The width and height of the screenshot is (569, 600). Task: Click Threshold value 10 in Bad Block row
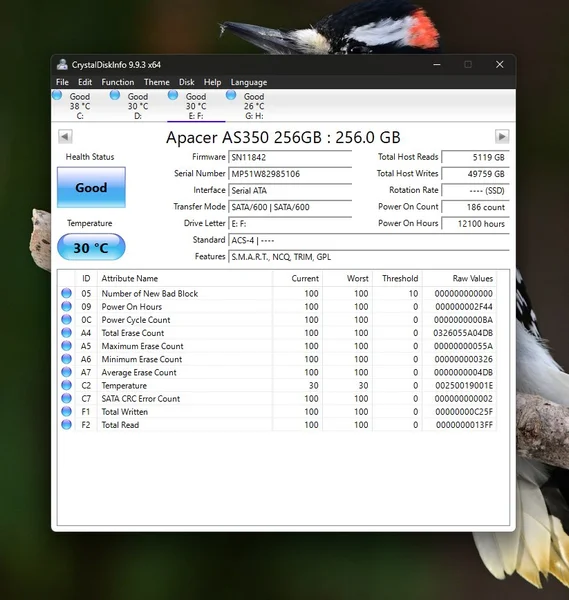(x=413, y=293)
